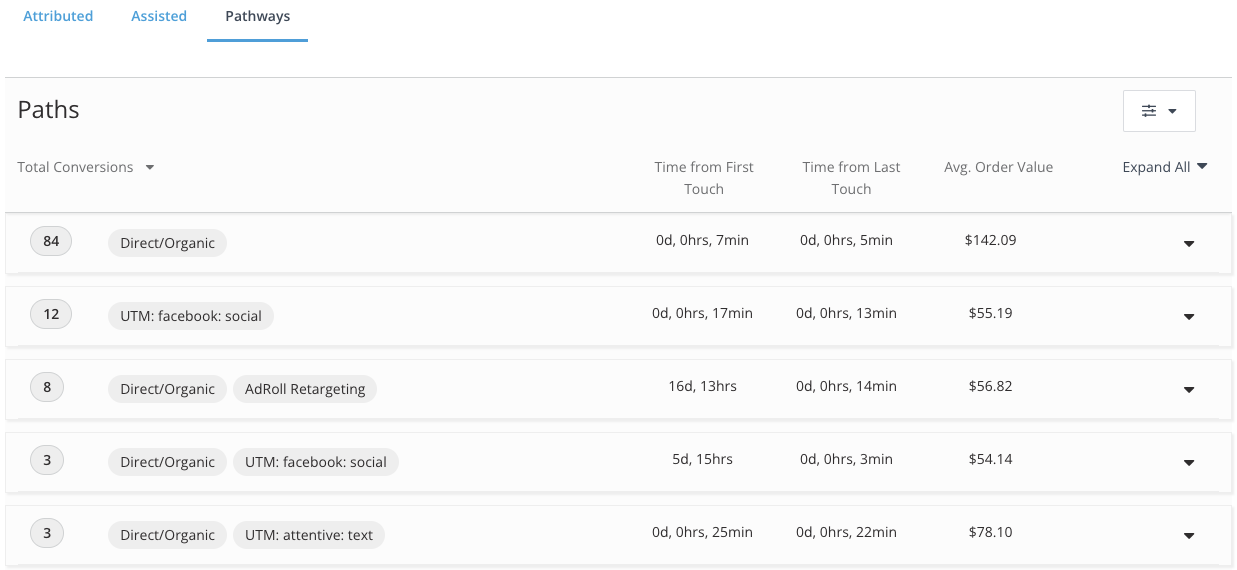Click the 84 conversions count badge
1237x570 pixels.
[x=51, y=241]
